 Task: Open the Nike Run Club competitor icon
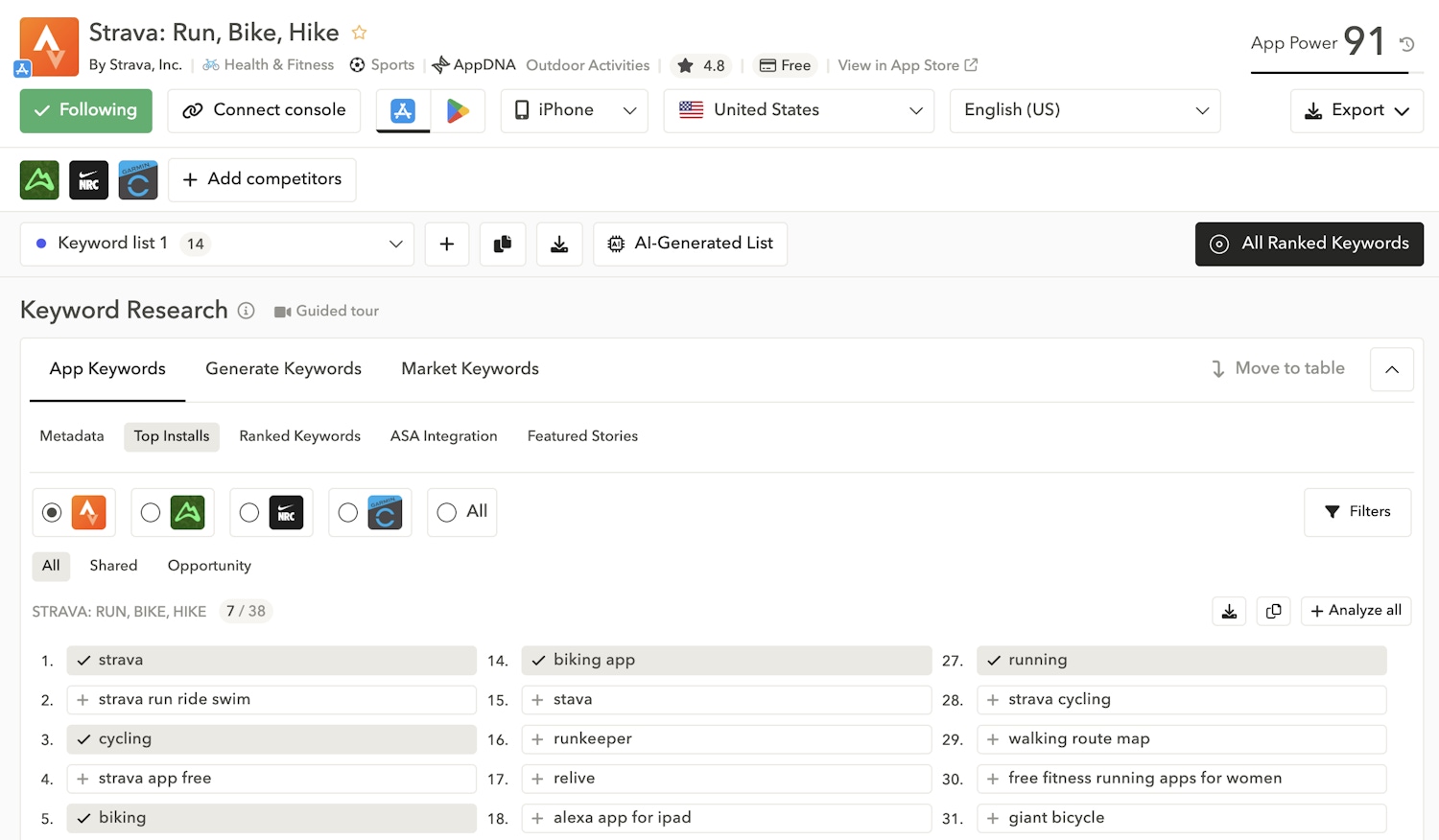(88, 180)
